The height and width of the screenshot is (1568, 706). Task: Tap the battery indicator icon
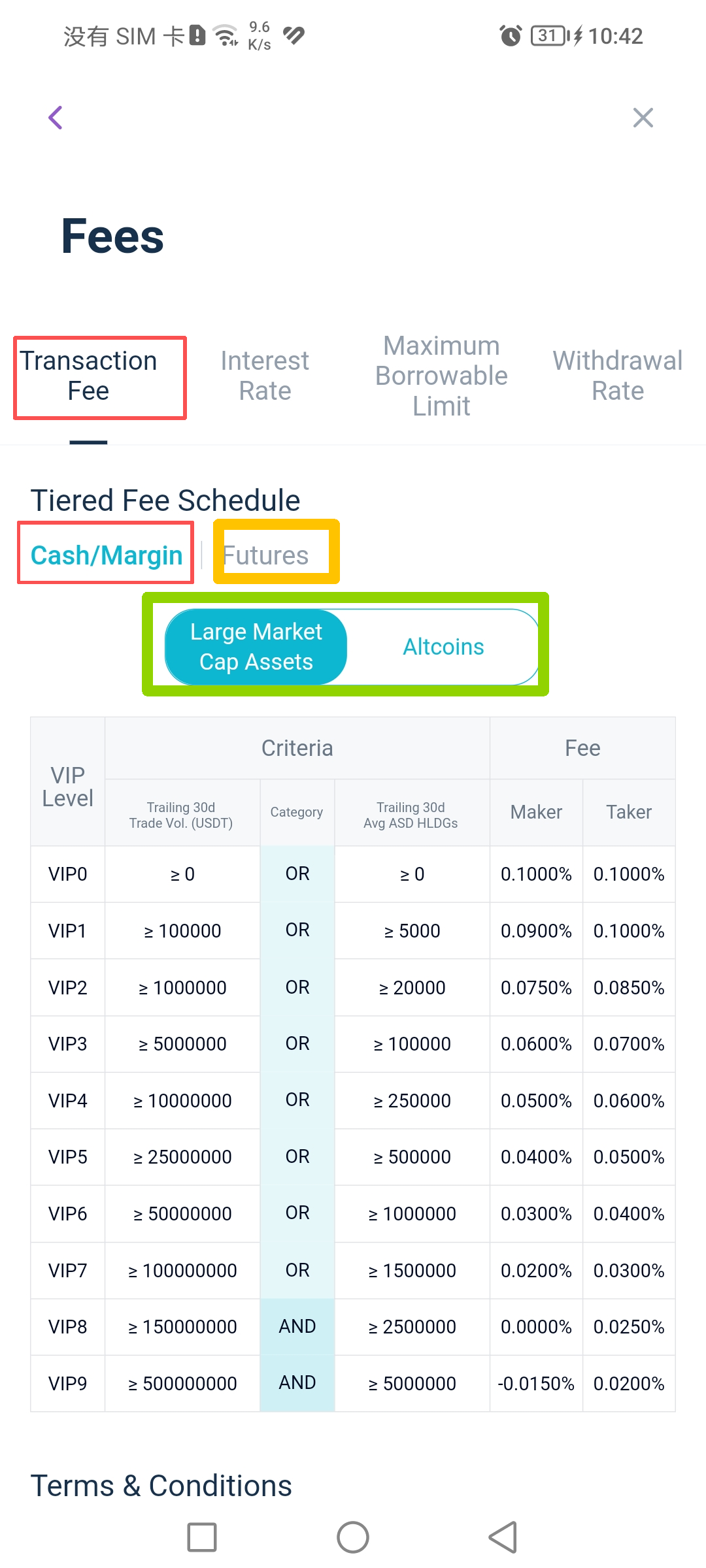point(549,35)
